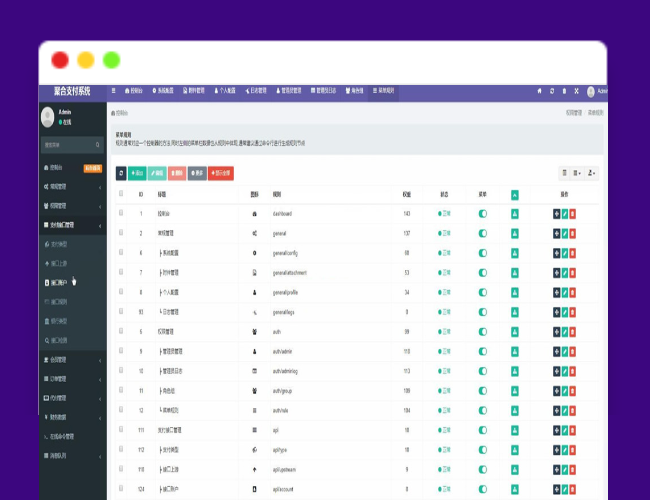Click the hamburger menu icon in top bar
650x500 pixels.
(x=113, y=91)
